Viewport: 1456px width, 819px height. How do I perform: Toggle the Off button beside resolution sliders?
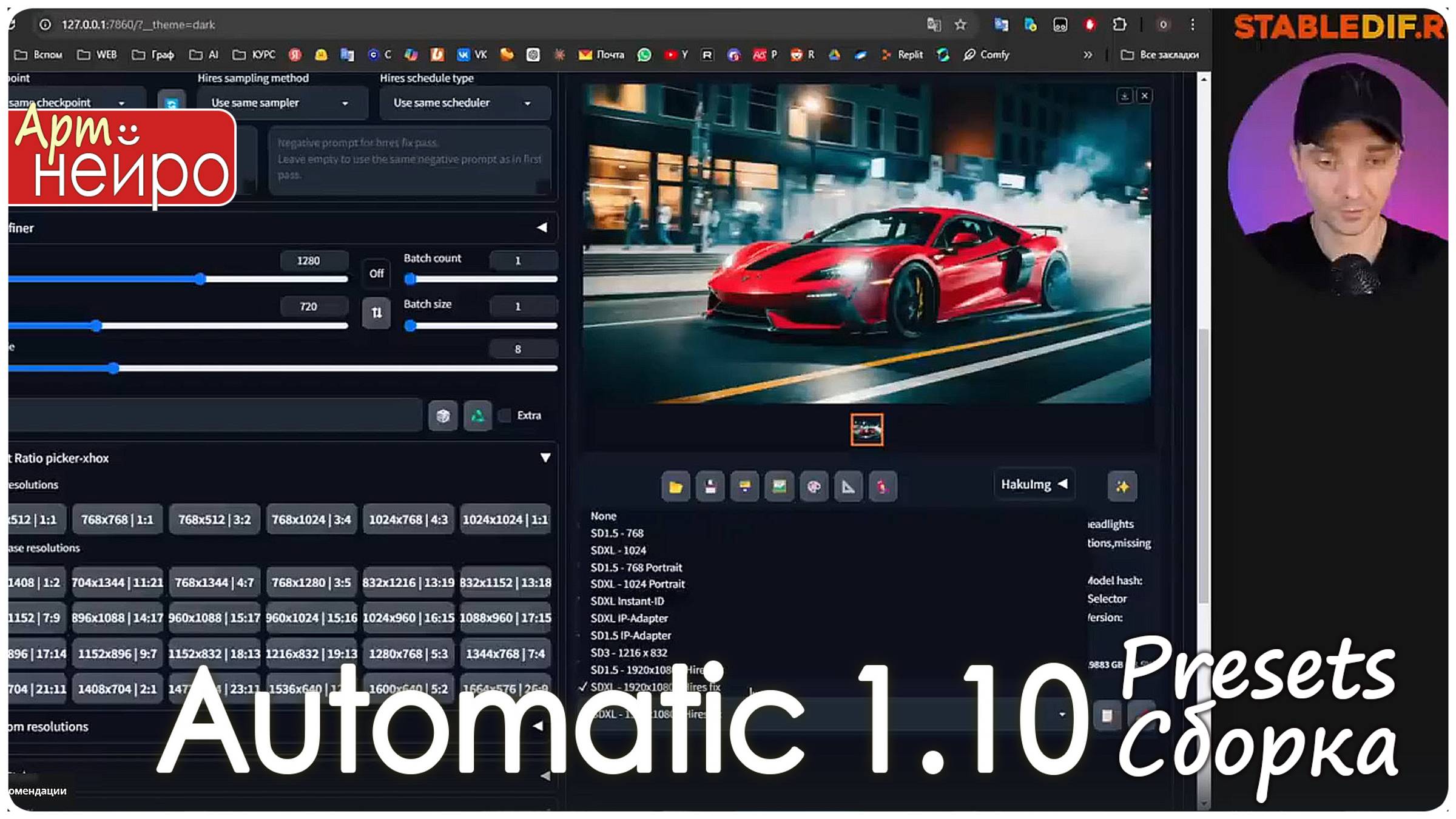point(376,274)
